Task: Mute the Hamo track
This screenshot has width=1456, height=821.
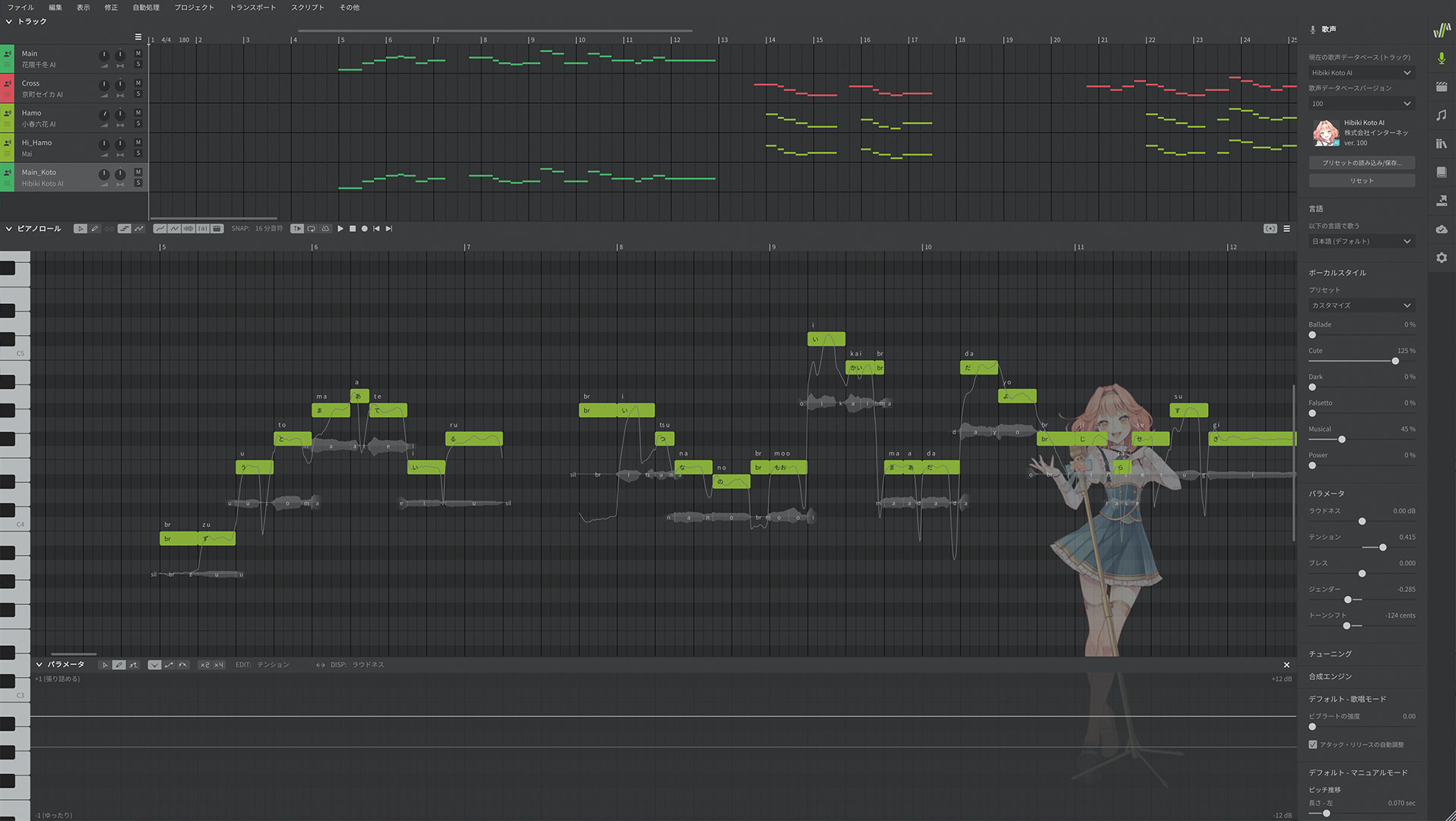Action: (x=138, y=113)
